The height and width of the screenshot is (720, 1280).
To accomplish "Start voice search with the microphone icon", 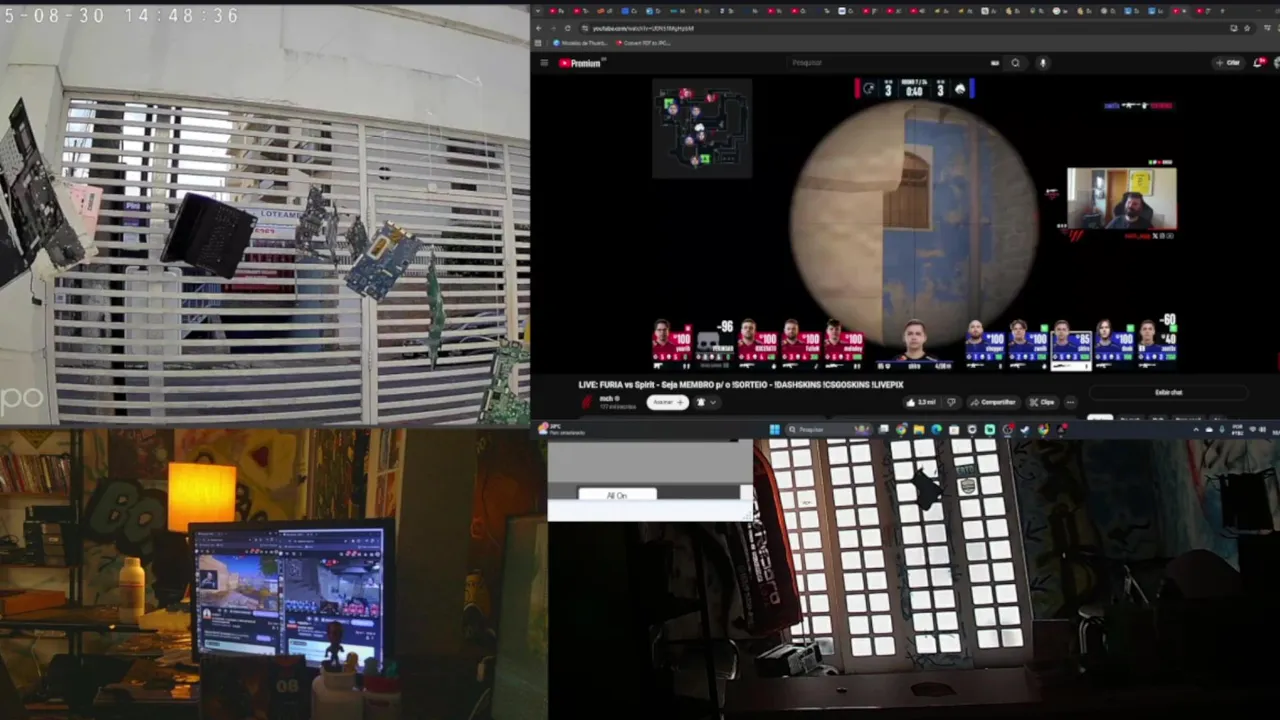I will click(1042, 63).
